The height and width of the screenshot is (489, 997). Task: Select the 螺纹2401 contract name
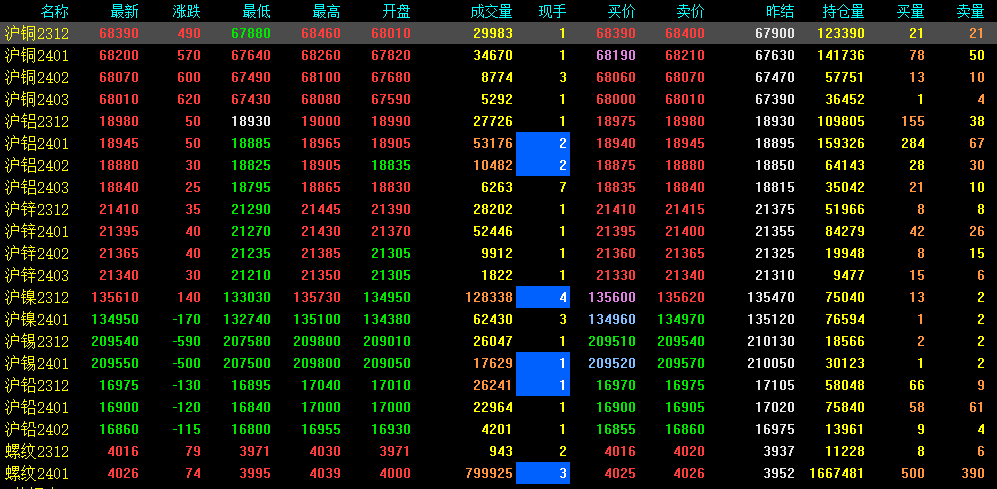[36, 474]
